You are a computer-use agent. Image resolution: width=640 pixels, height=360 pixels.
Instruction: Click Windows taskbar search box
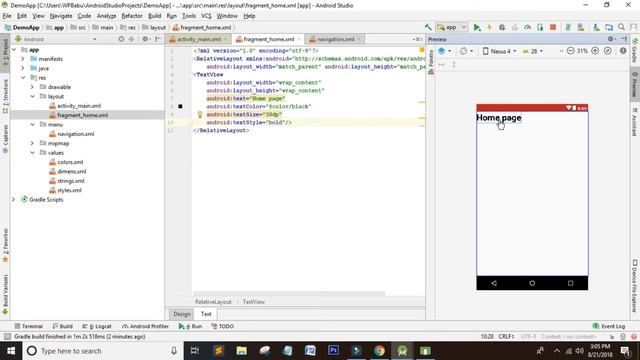[101, 351]
